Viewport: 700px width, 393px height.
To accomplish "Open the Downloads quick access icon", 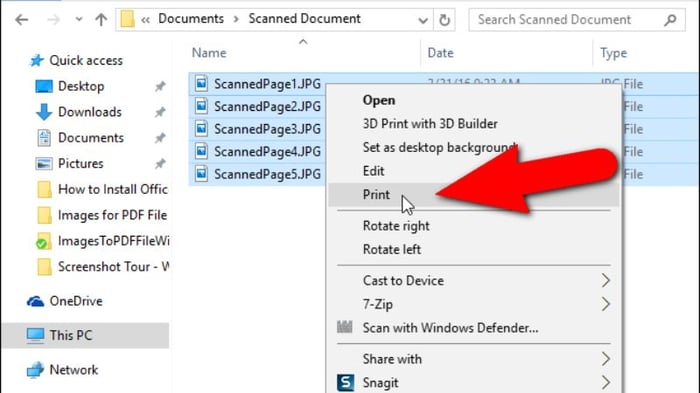I will coord(44,112).
